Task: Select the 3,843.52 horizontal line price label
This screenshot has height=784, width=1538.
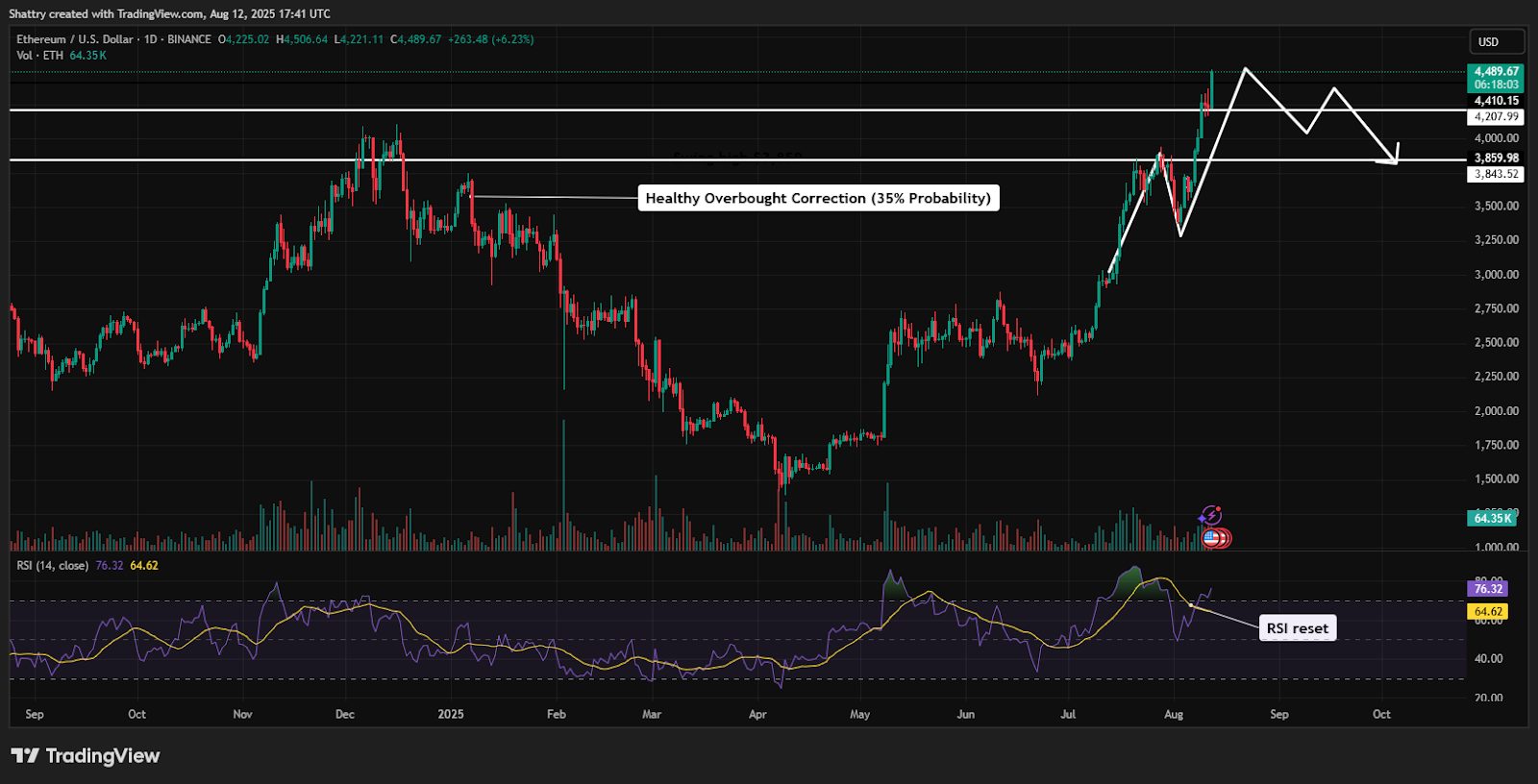Action: (x=1496, y=174)
